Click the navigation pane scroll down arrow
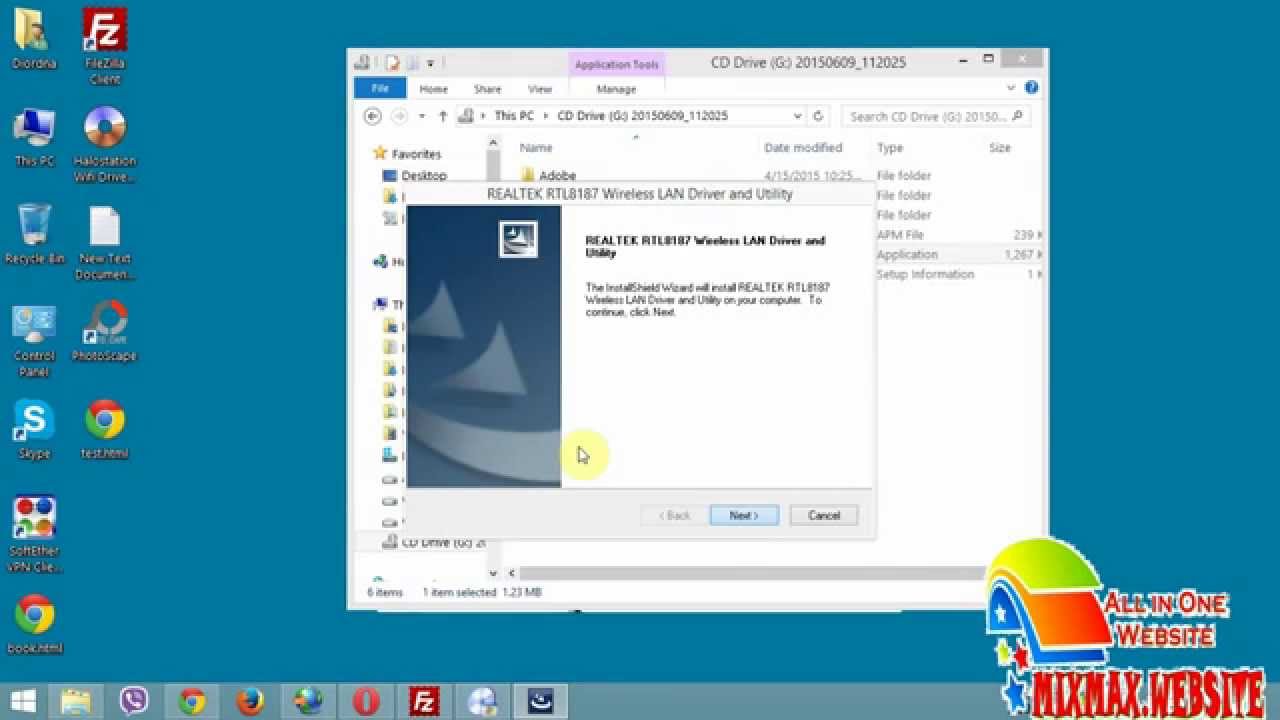 pyautogui.click(x=493, y=574)
